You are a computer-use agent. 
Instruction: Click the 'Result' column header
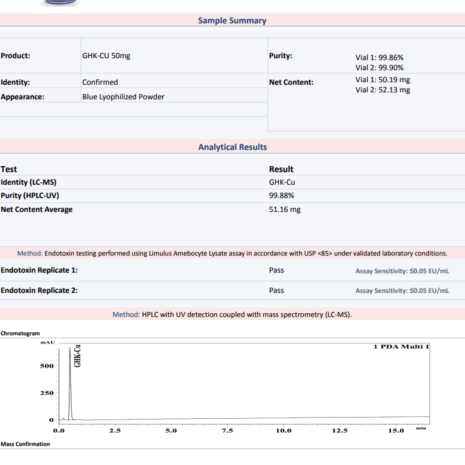(x=281, y=169)
